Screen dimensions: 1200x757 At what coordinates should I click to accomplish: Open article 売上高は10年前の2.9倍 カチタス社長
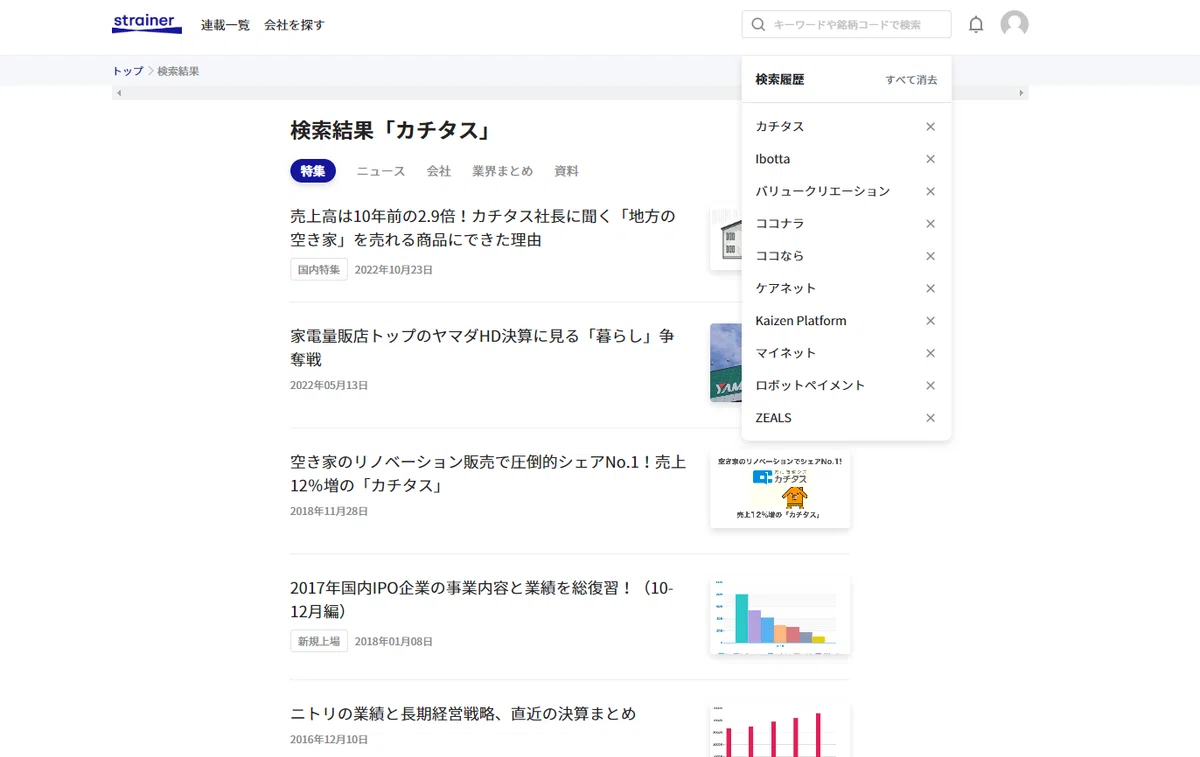(x=483, y=228)
